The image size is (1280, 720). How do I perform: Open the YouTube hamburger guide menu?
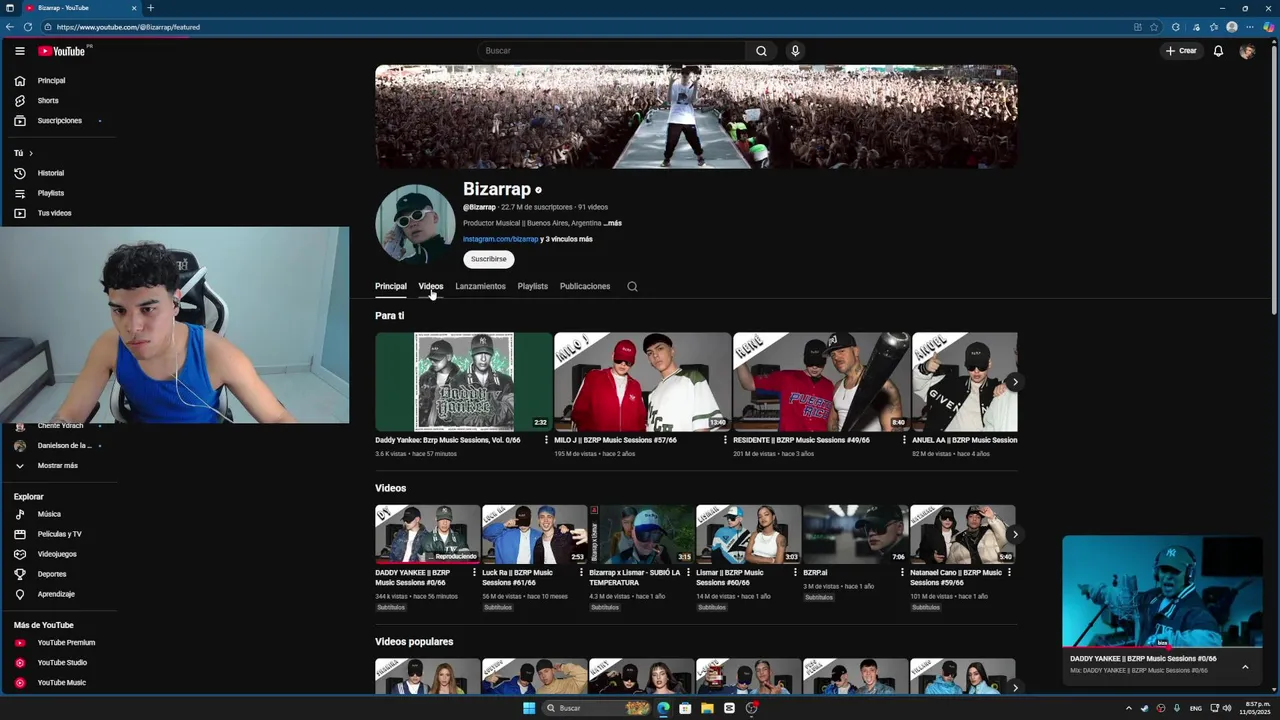pos(19,51)
